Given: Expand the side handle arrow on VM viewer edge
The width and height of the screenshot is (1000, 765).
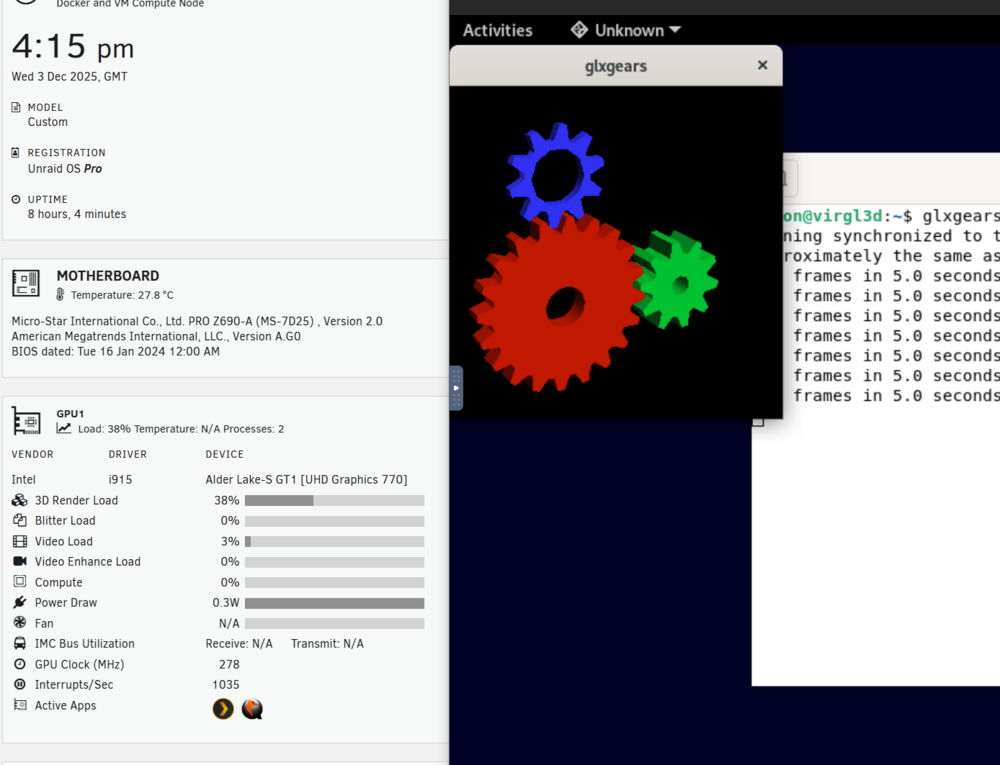Looking at the screenshot, I should pos(456,388).
